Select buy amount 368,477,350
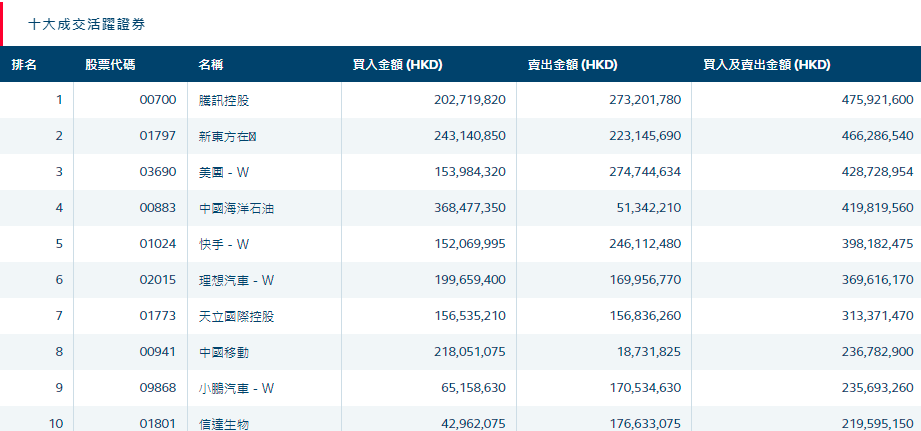921x431 pixels. coord(470,208)
